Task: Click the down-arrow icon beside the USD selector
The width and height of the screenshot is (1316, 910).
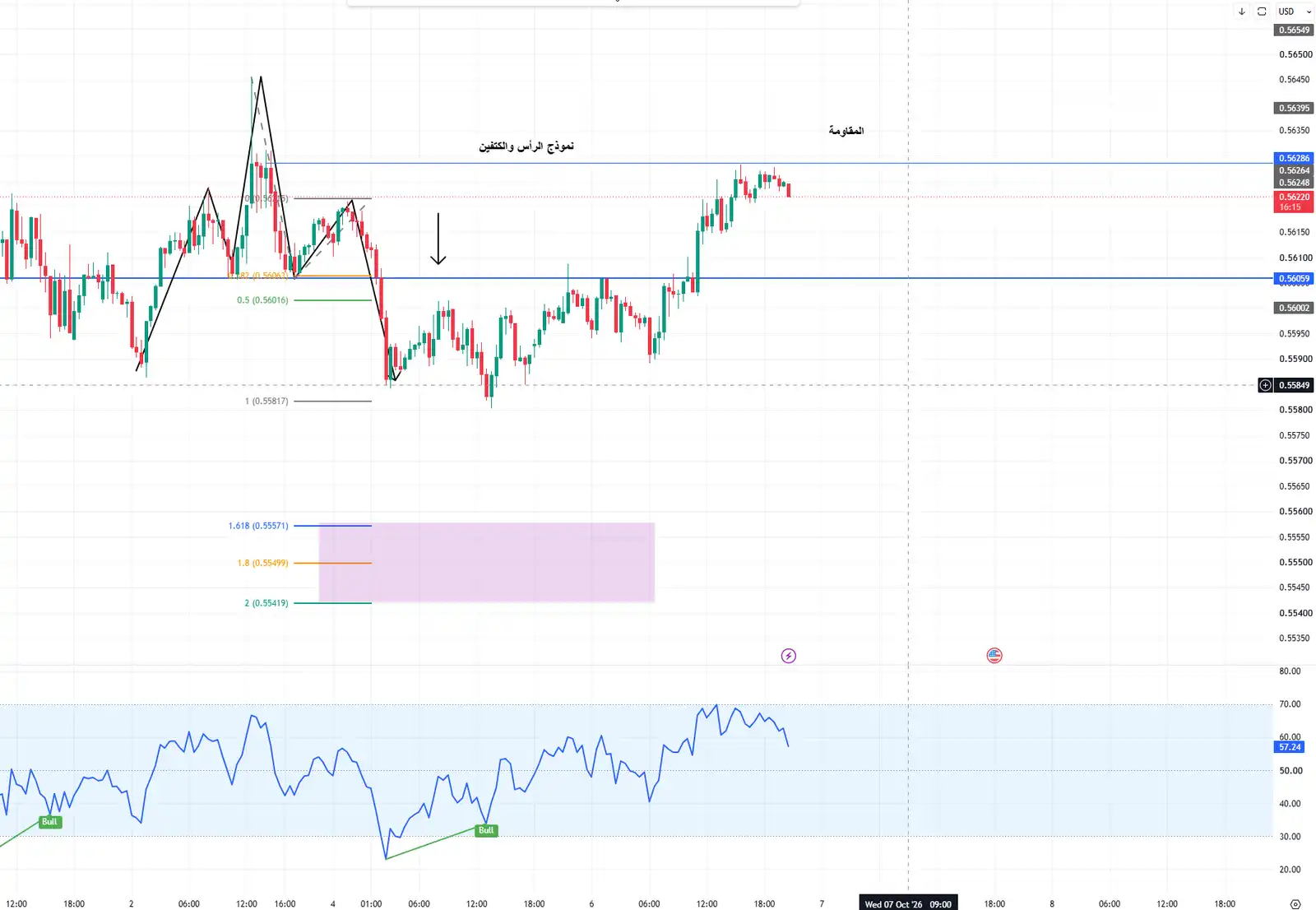Action: point(1242,12)
